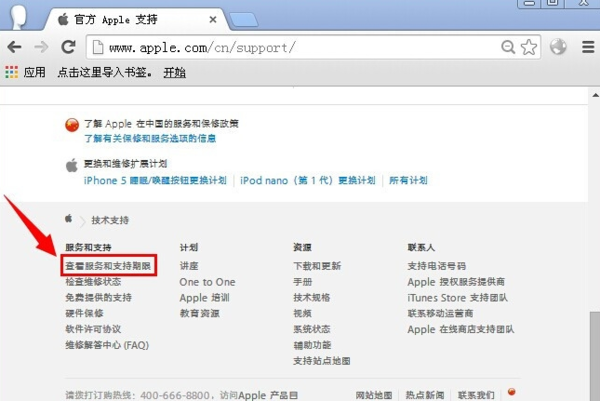Open 联系我们 footer link
This screenshot has height=401, width=600.
click(x=476, y=395)
